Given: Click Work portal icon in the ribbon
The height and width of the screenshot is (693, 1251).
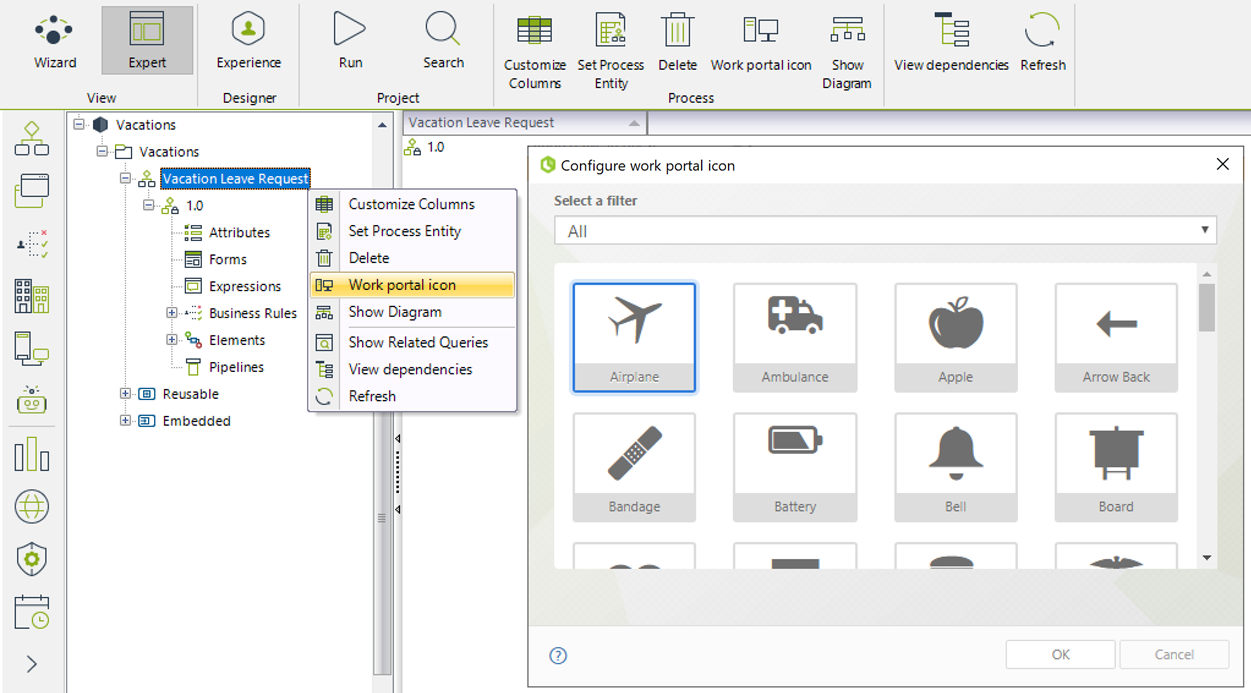Looking at the screenshot, I should pos(761,41).
